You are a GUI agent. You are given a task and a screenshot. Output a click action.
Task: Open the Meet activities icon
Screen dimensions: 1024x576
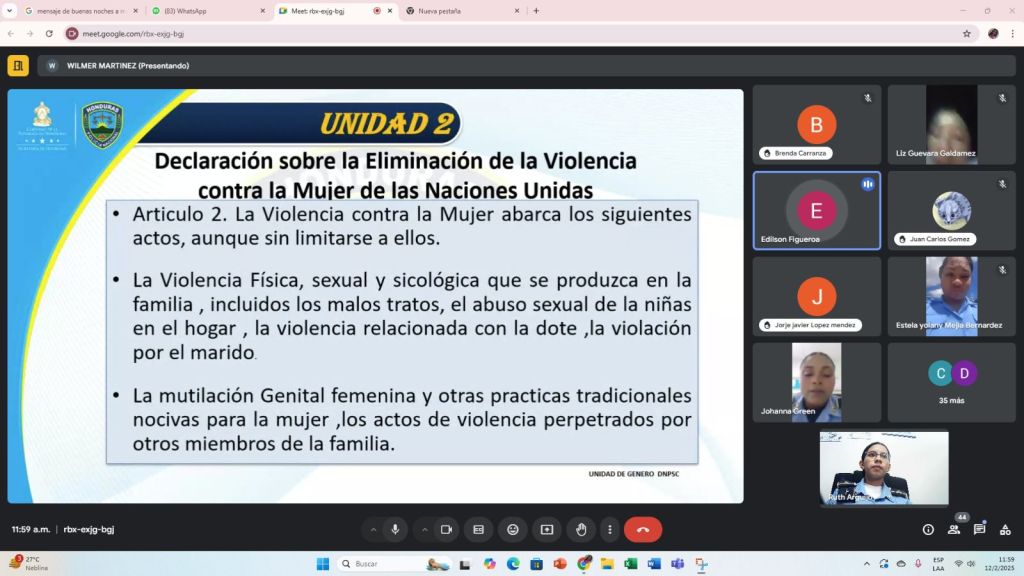1004,529
